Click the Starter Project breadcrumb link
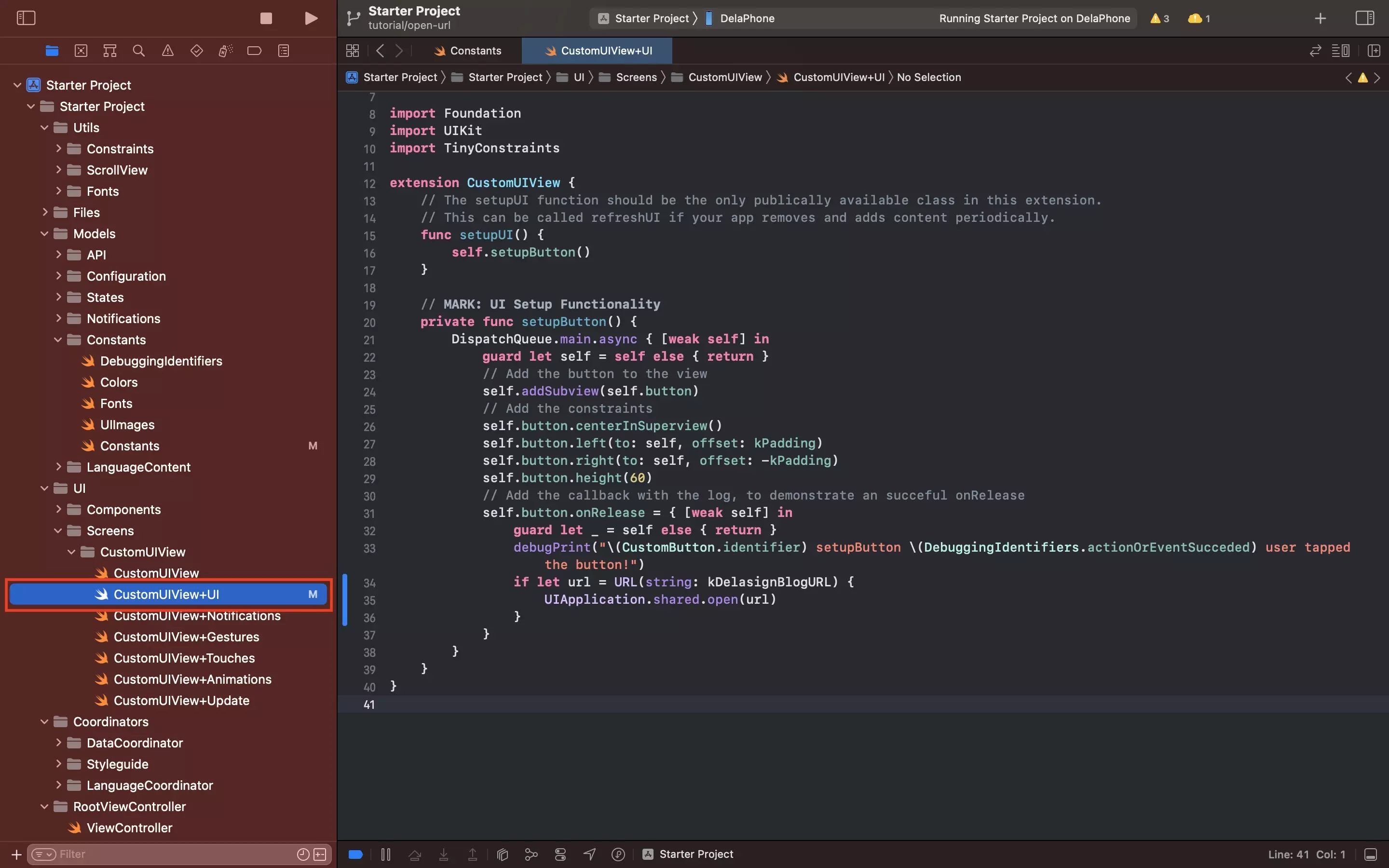 point(399,77)
